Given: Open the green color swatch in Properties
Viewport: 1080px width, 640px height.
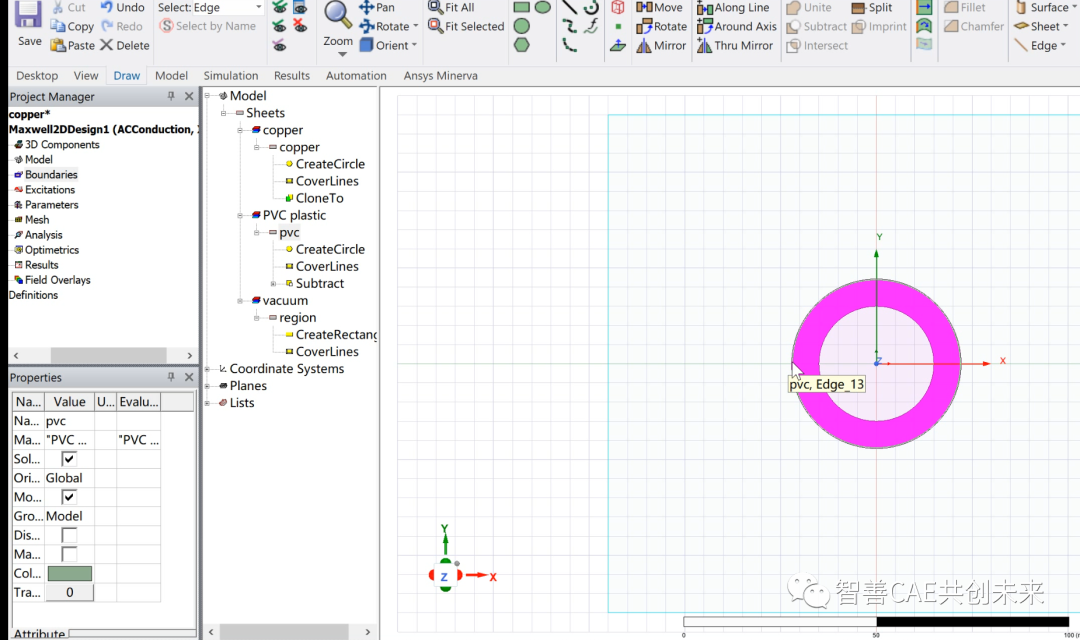Looking at the screenshot, I should (68, 573).
